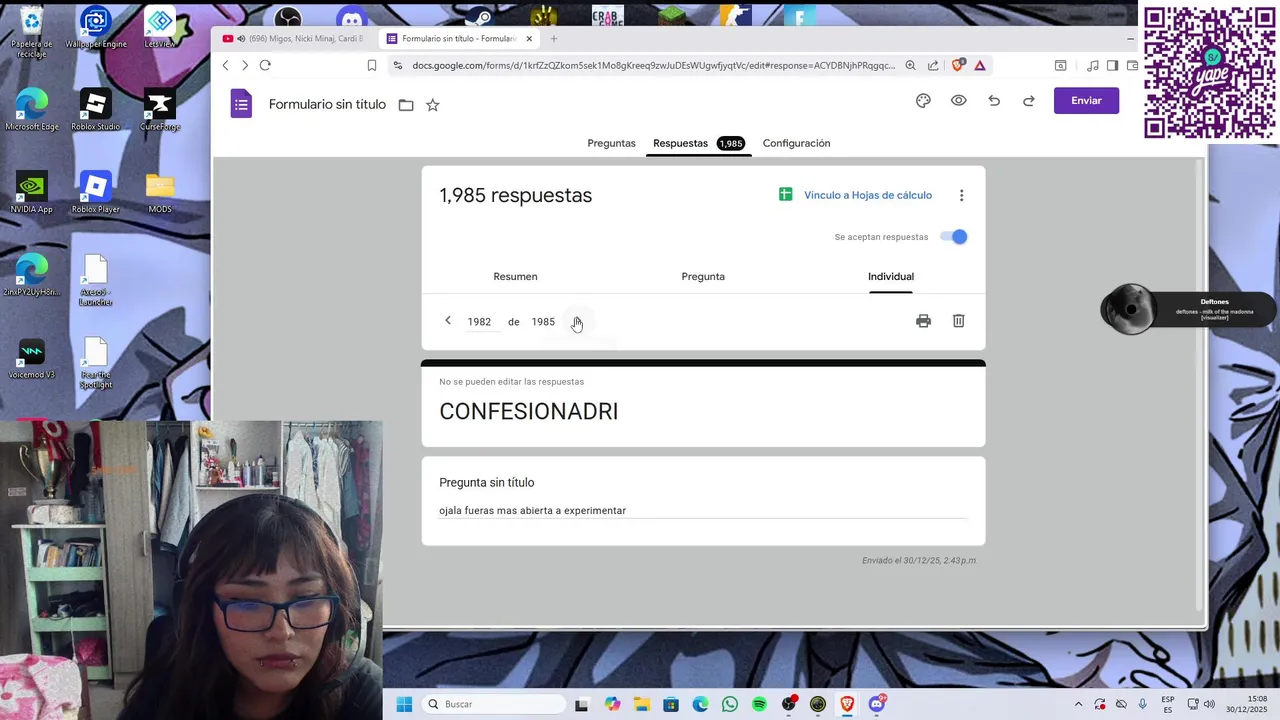The width and height of the screenshot is (1280, 720).
Task: Open WhatsApp from the taskbar
Action: (730, 704)
